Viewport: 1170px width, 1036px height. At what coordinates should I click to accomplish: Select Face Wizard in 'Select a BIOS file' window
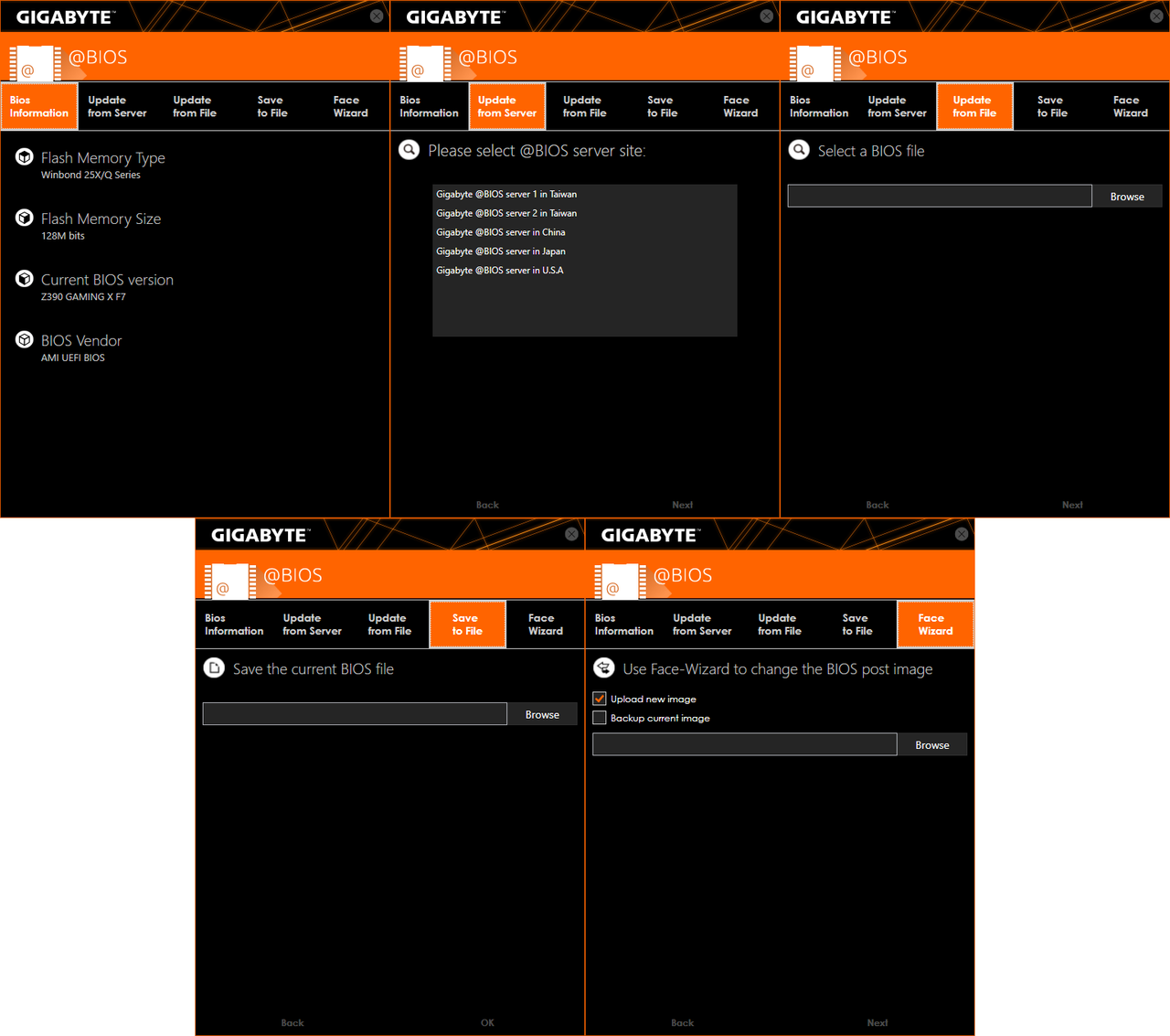pyautogui.click(x=1131, y=107)
